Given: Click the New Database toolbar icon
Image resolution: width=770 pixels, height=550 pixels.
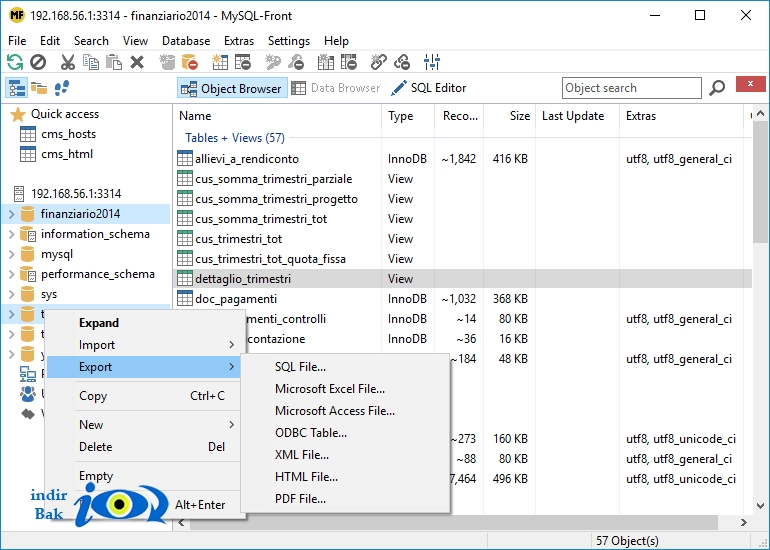Looking at the screenshot, I should 167,62.
